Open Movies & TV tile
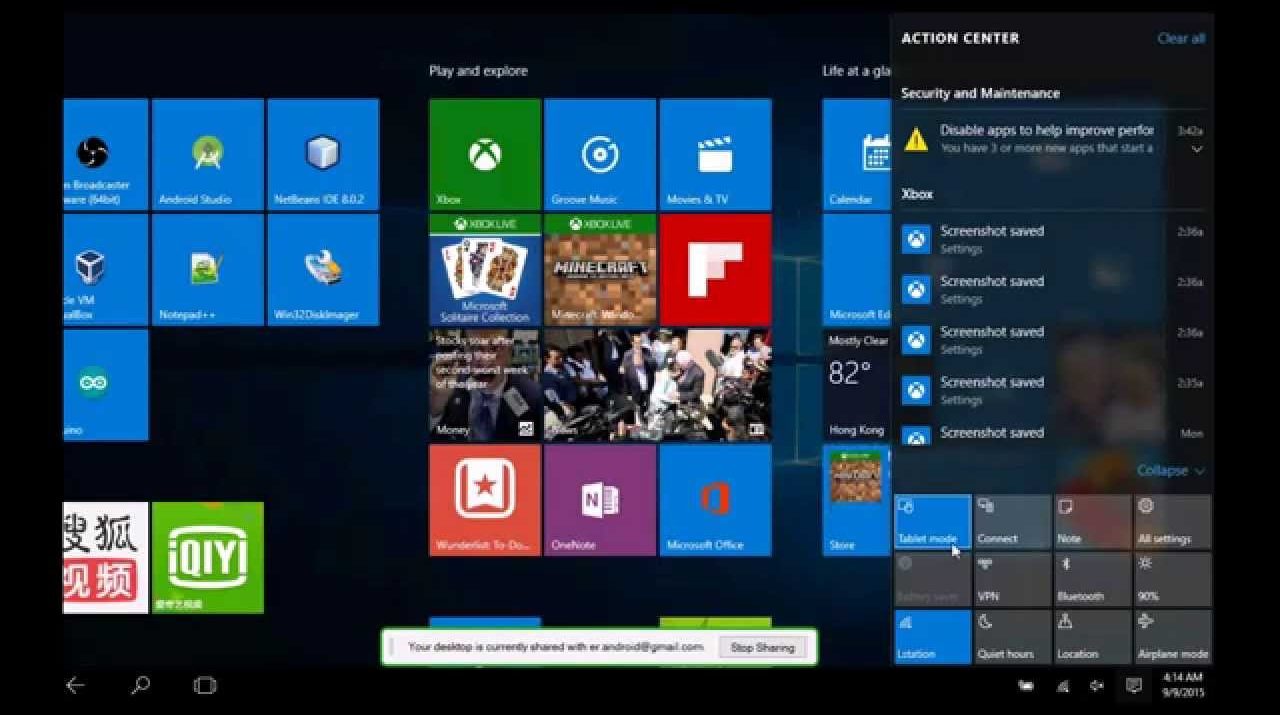Image resolution: width=1280 pixels, height=715 pixels. 715,154
